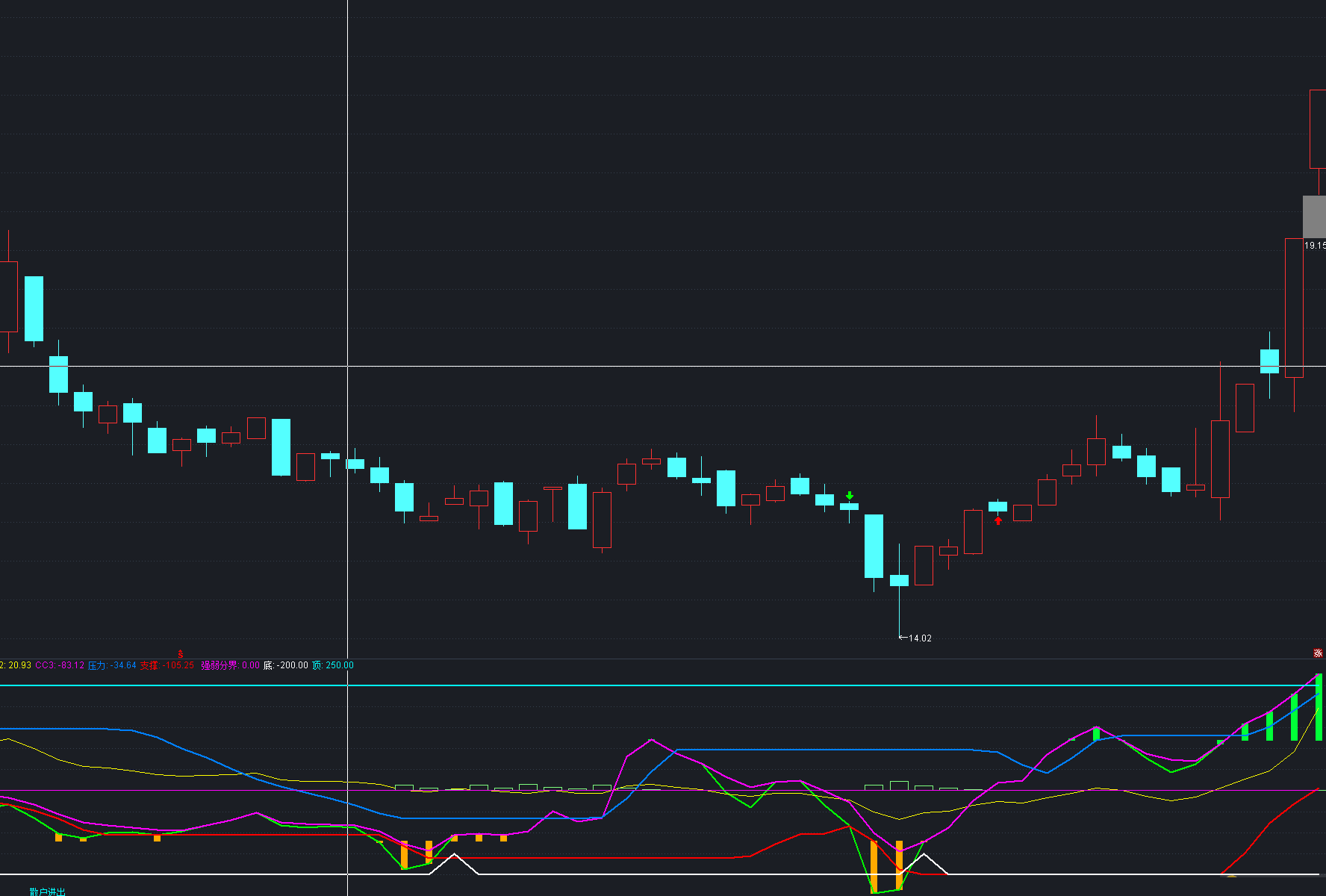Click the tall orange bar nearest the 14.02 low
This screenshot has height=896, width=1326.
(899, 865)
